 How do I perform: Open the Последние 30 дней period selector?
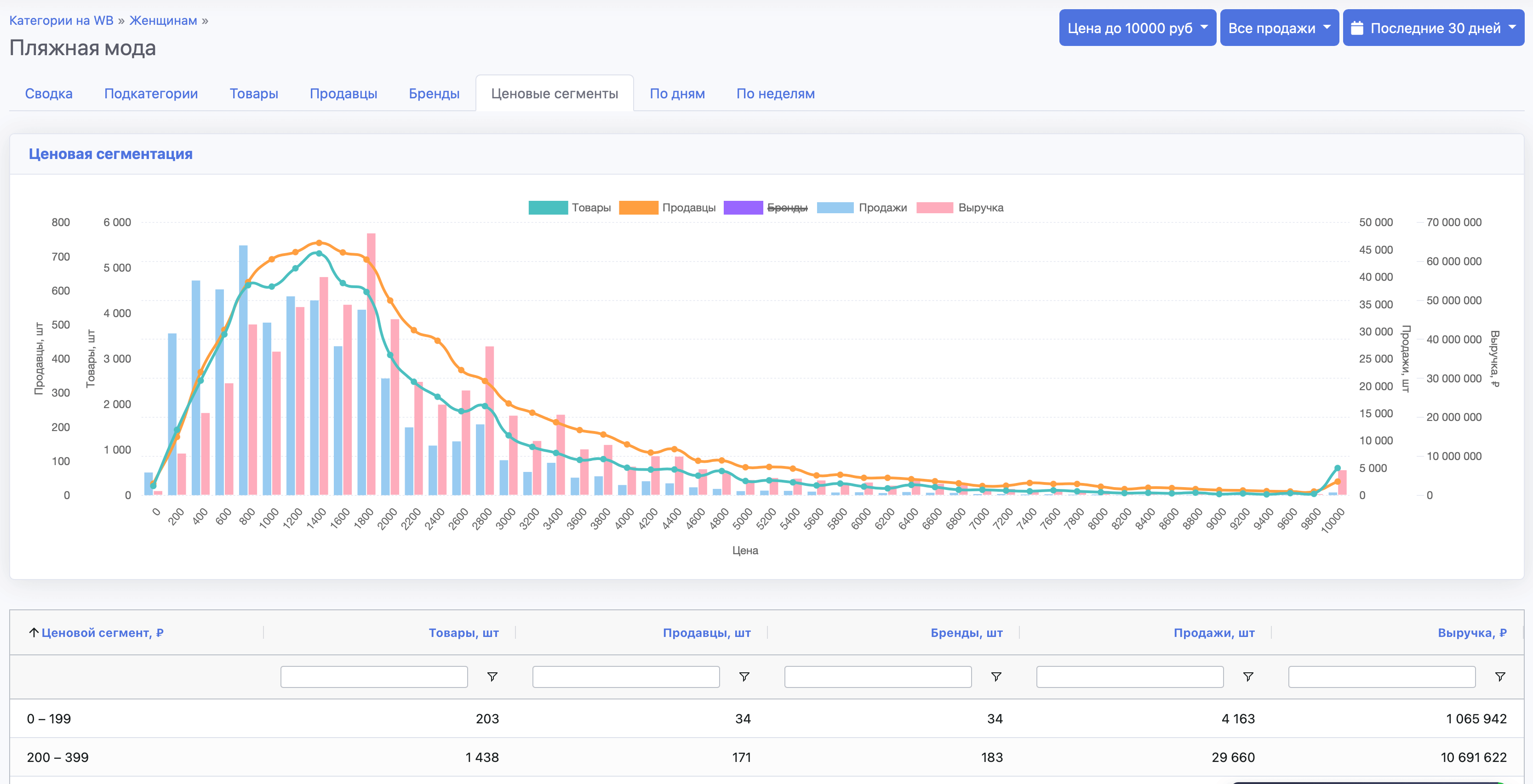(x=1433, y=28)
